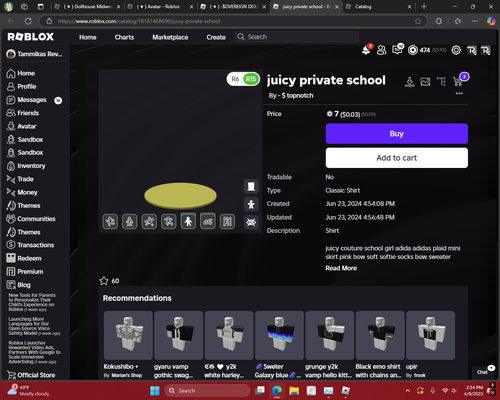The height and width of the screenshot is (400, 500).
Task: Favorite the item with the star icon
Action: point(104,281)
